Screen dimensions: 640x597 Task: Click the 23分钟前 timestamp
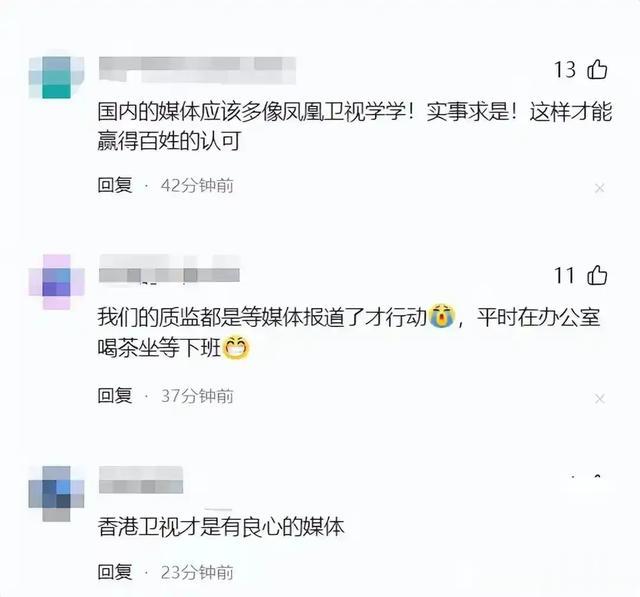tap(197, 572)
